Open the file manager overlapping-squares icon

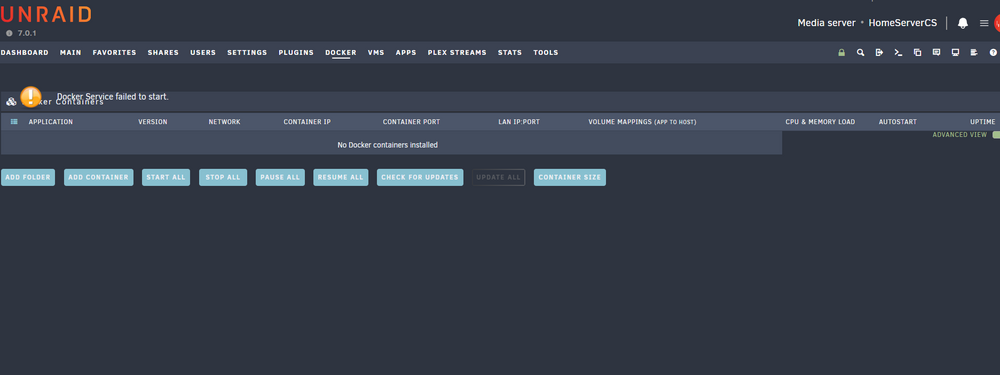tap(917, 53)
